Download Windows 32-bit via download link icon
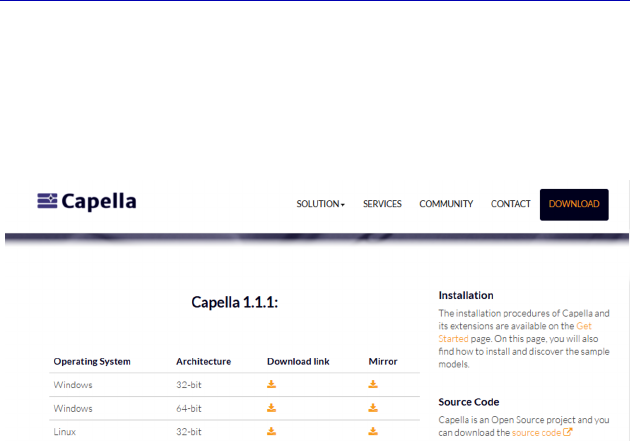630x441 pixels. (272, 384)
